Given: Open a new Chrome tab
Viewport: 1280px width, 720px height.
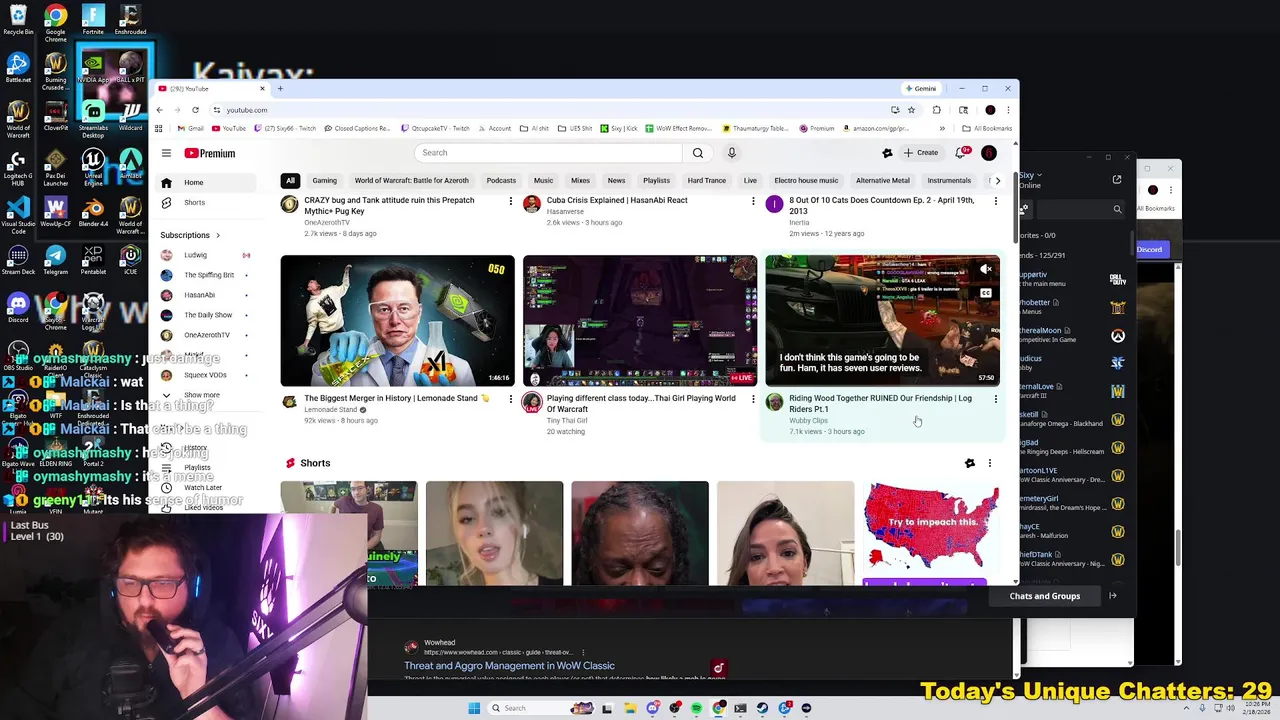Looking at the screenshot, I should coord(280,88).
